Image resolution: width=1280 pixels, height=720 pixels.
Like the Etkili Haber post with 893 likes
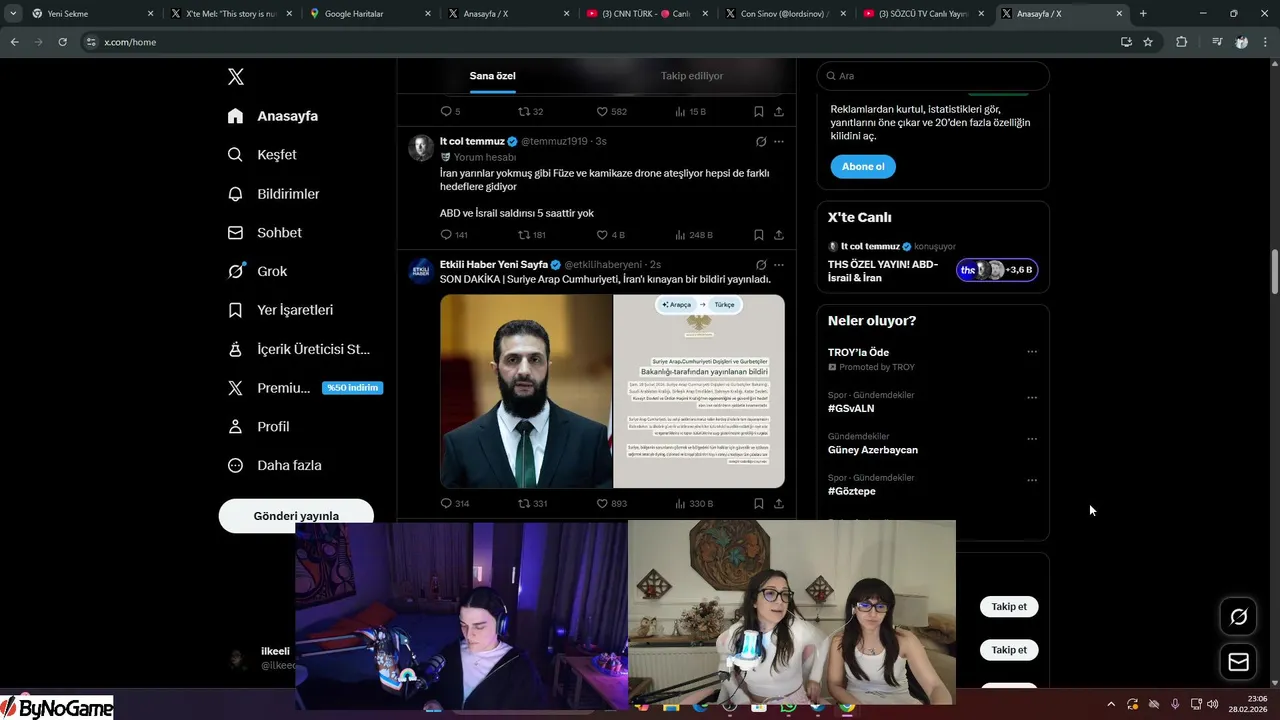pyautogui.click(x=611, y=503)
